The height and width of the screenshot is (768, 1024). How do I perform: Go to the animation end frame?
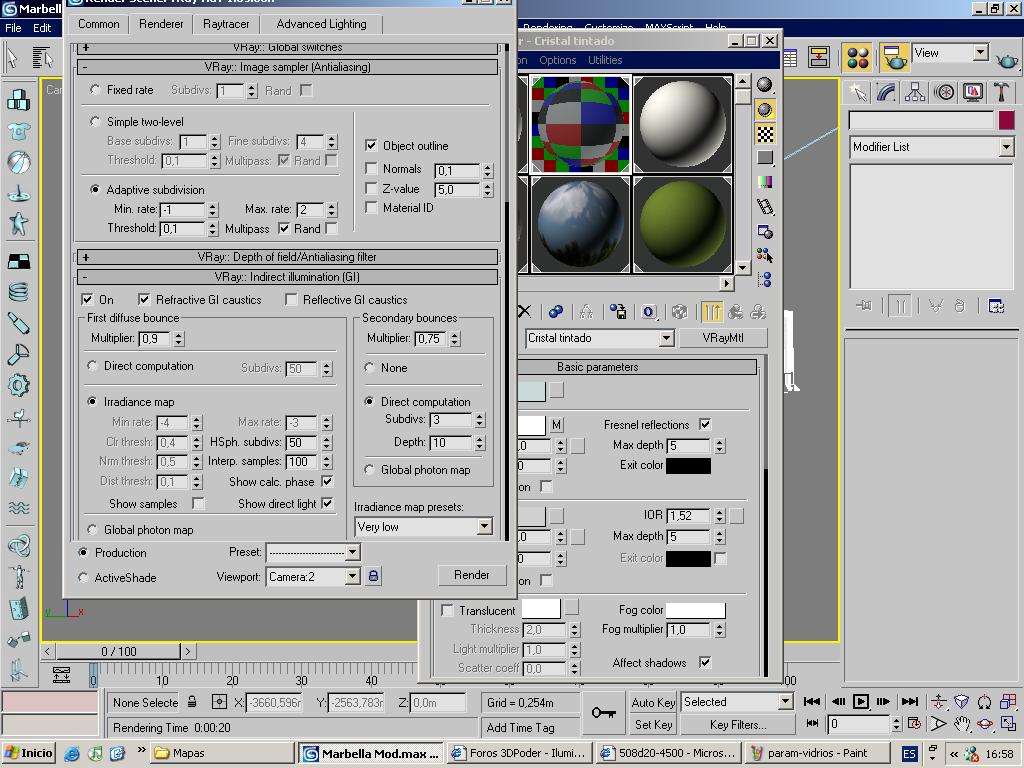coord(909,701)
